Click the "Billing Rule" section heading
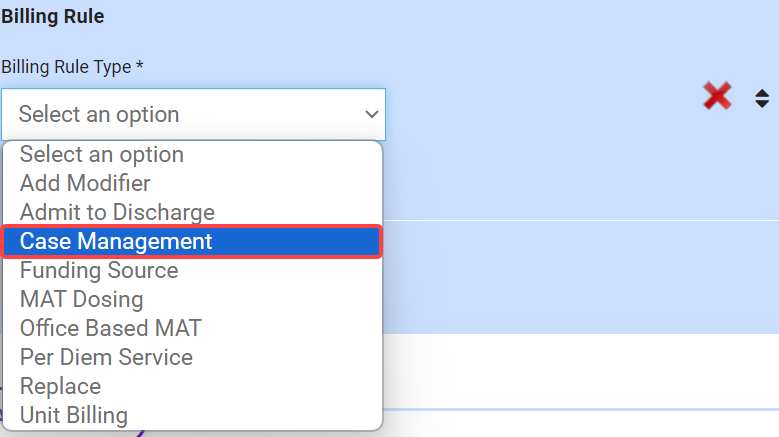This screenshot has width=779, height=437. [52, 16]
